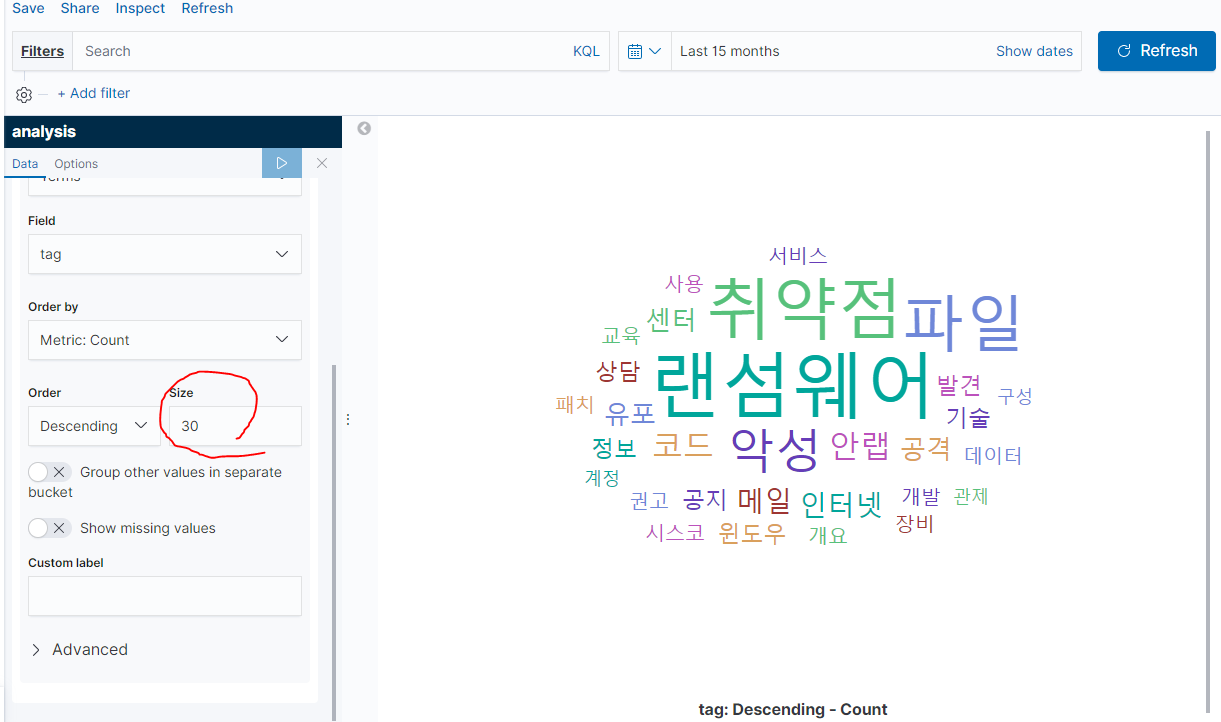
Task: Switch to the Data tab
Action: click(x=25, y=164)
